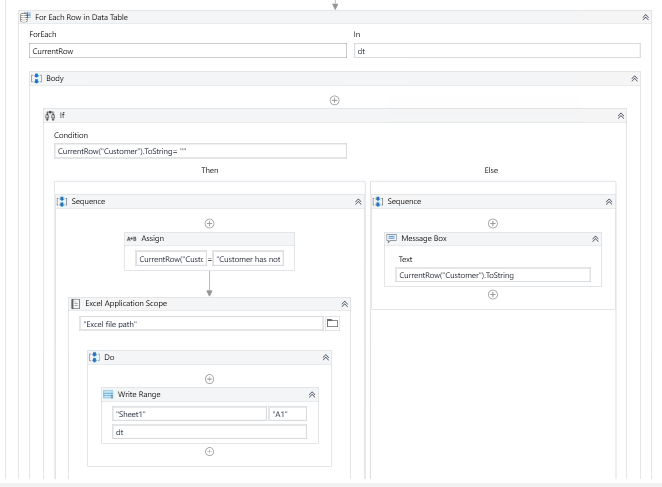Image resolution: width=662 pixels, height=487 pixels.
Task: Edit the If Condition expression field
Action: (200, 151)
